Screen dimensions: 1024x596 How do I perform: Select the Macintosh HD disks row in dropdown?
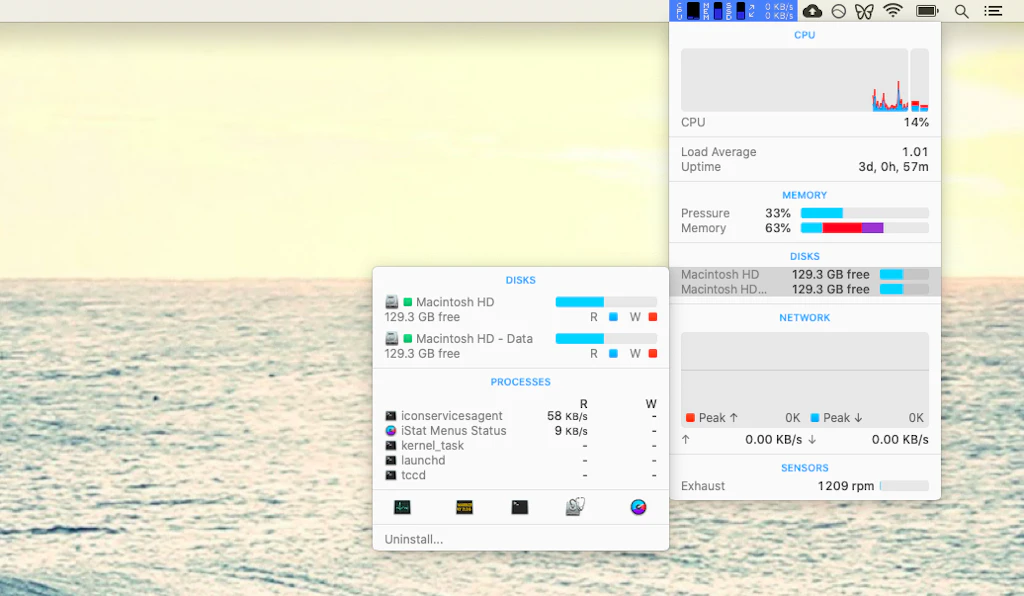(805, 275)
